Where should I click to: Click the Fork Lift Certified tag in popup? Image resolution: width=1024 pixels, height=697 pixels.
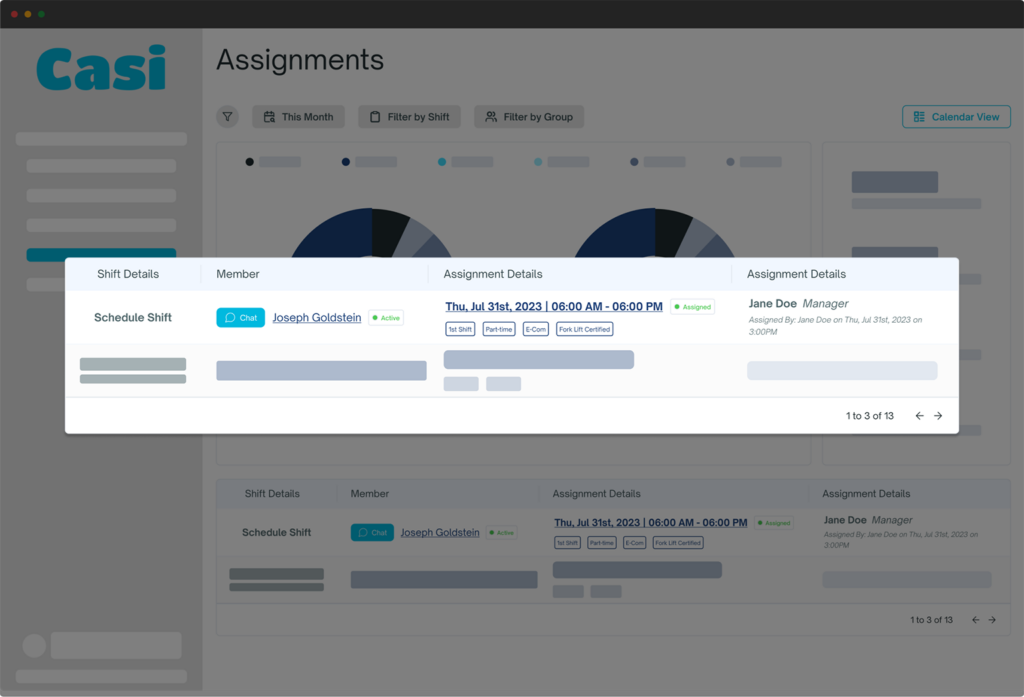584,329
